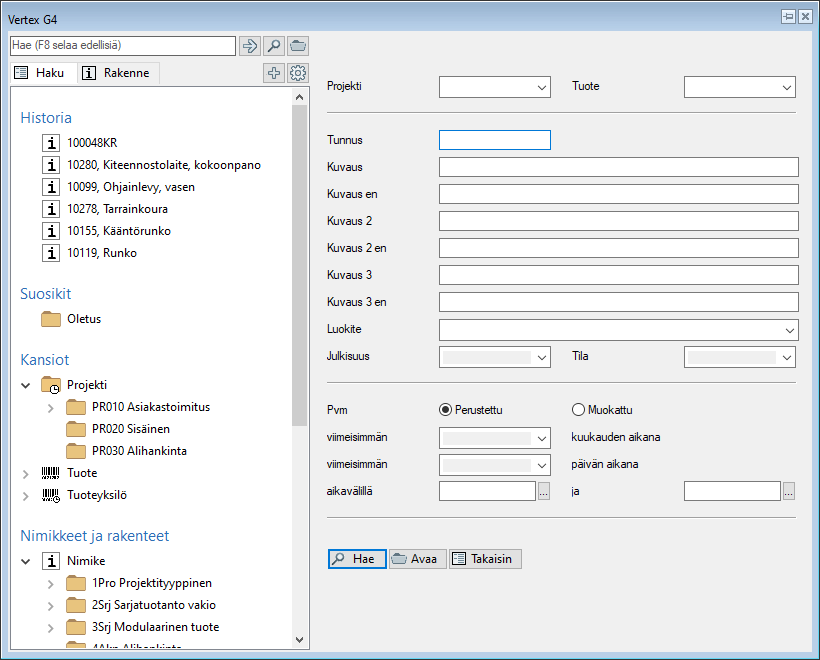Switch to the Haku tab
Image resolution: width=820 pixels, height=660 pixels.
[40, 73]
